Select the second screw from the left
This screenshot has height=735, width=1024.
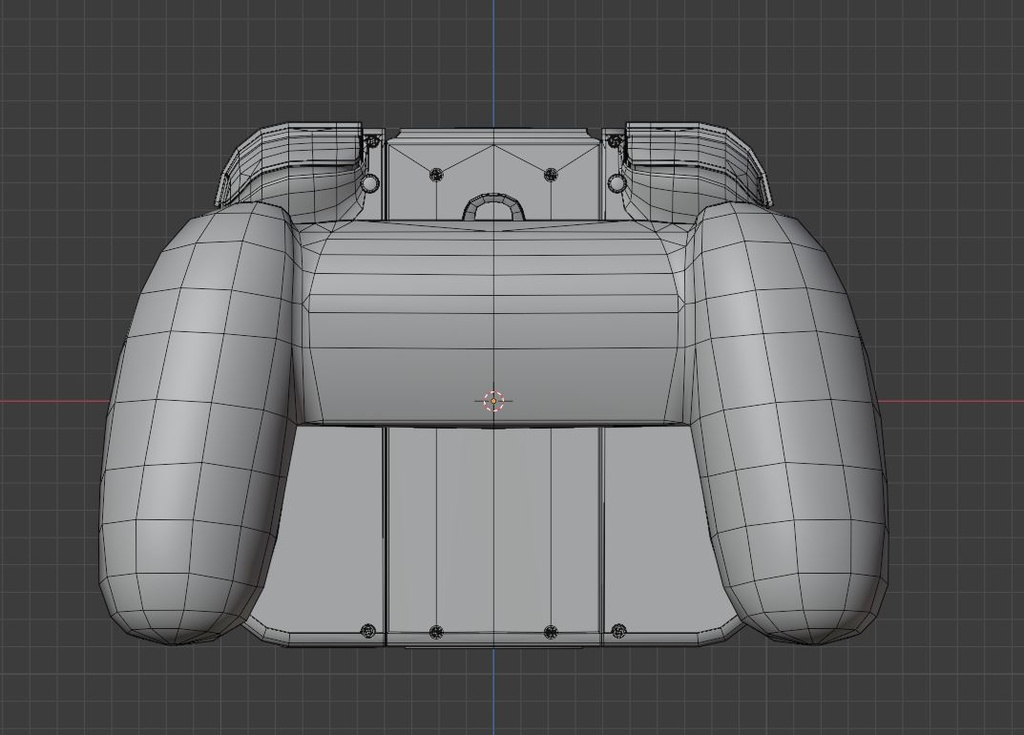pyautogui.click(x=435, y=631)
